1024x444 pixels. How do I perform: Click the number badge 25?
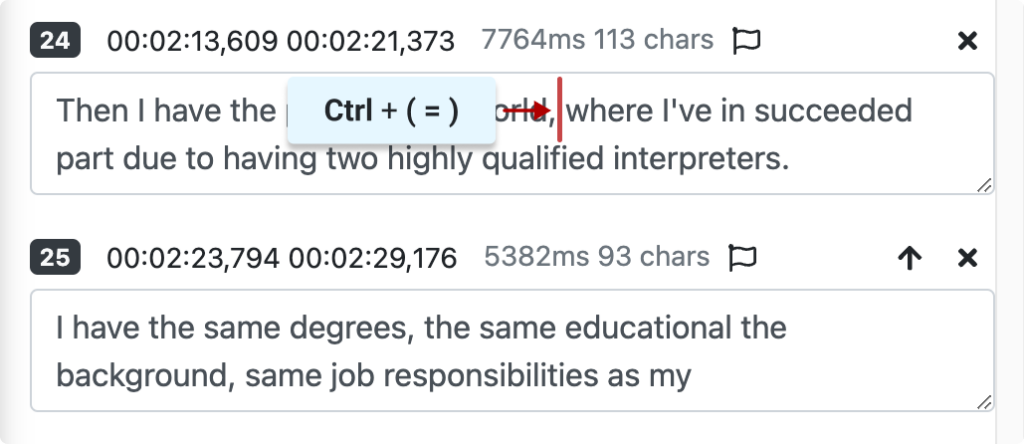point(55,258)
